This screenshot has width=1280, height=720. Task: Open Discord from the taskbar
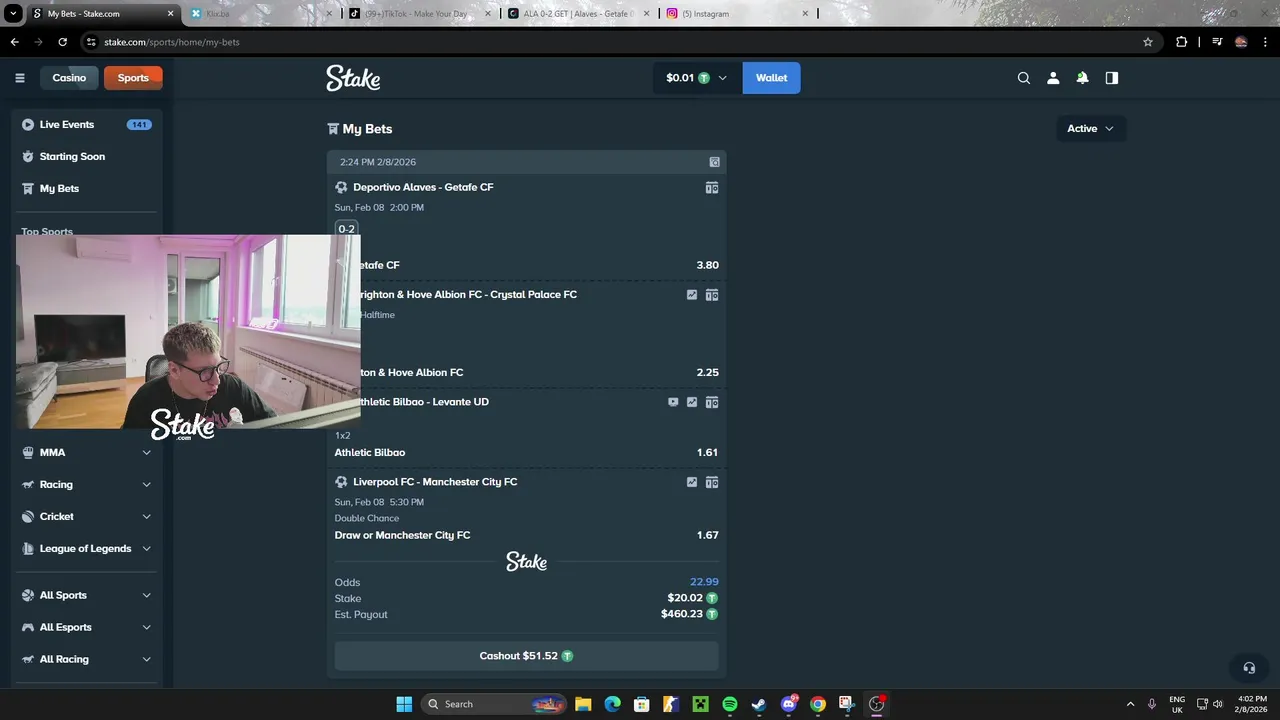(x=789, y=704)
